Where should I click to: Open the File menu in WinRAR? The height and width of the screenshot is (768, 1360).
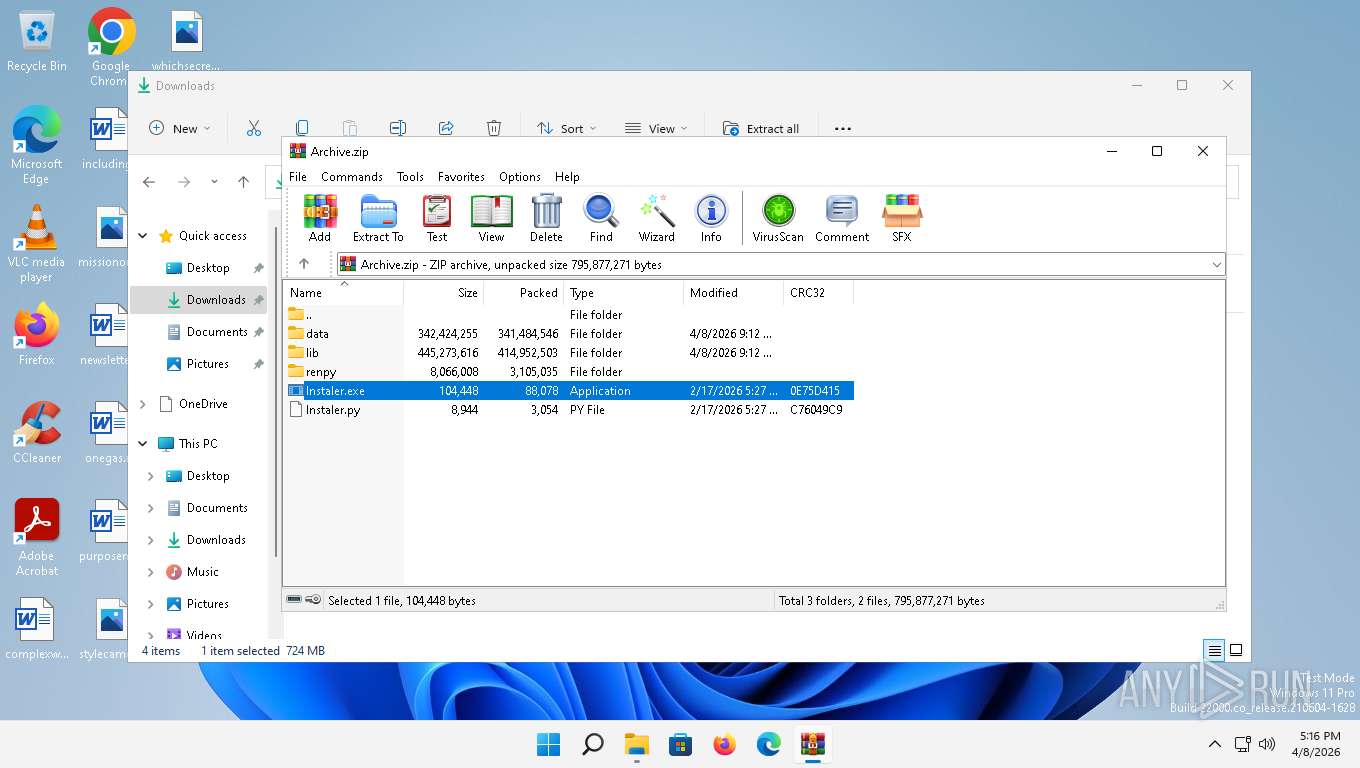[x=298, y=177]
